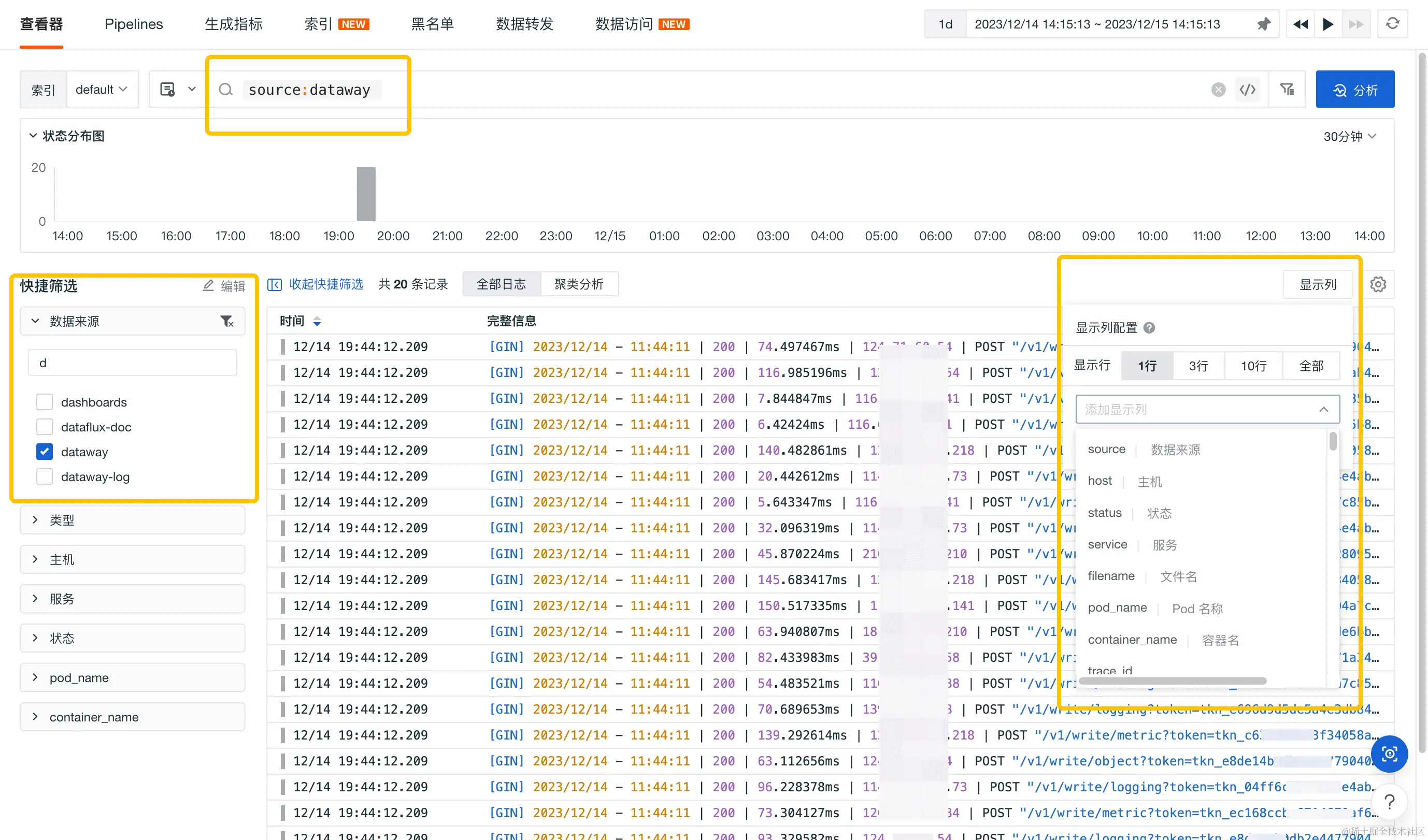Click the screenshot floating button icon
Image resolution: width=1428 pixels, height=840 pixels.
coord(1389,754)
